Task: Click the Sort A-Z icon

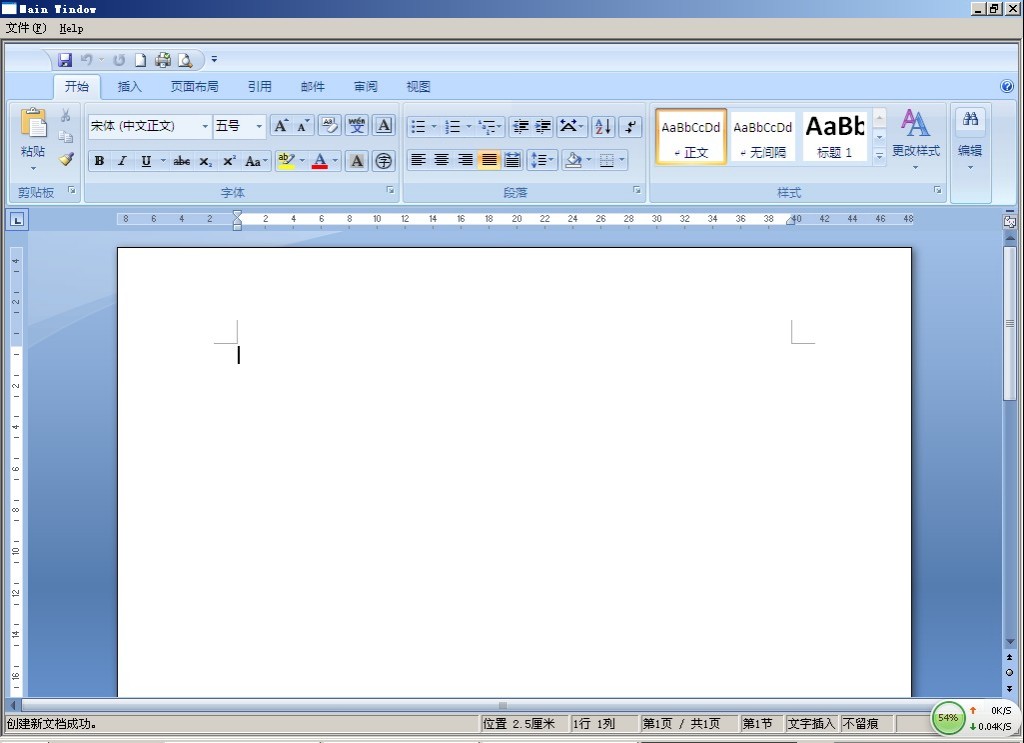Action: [x=602, y=126]
